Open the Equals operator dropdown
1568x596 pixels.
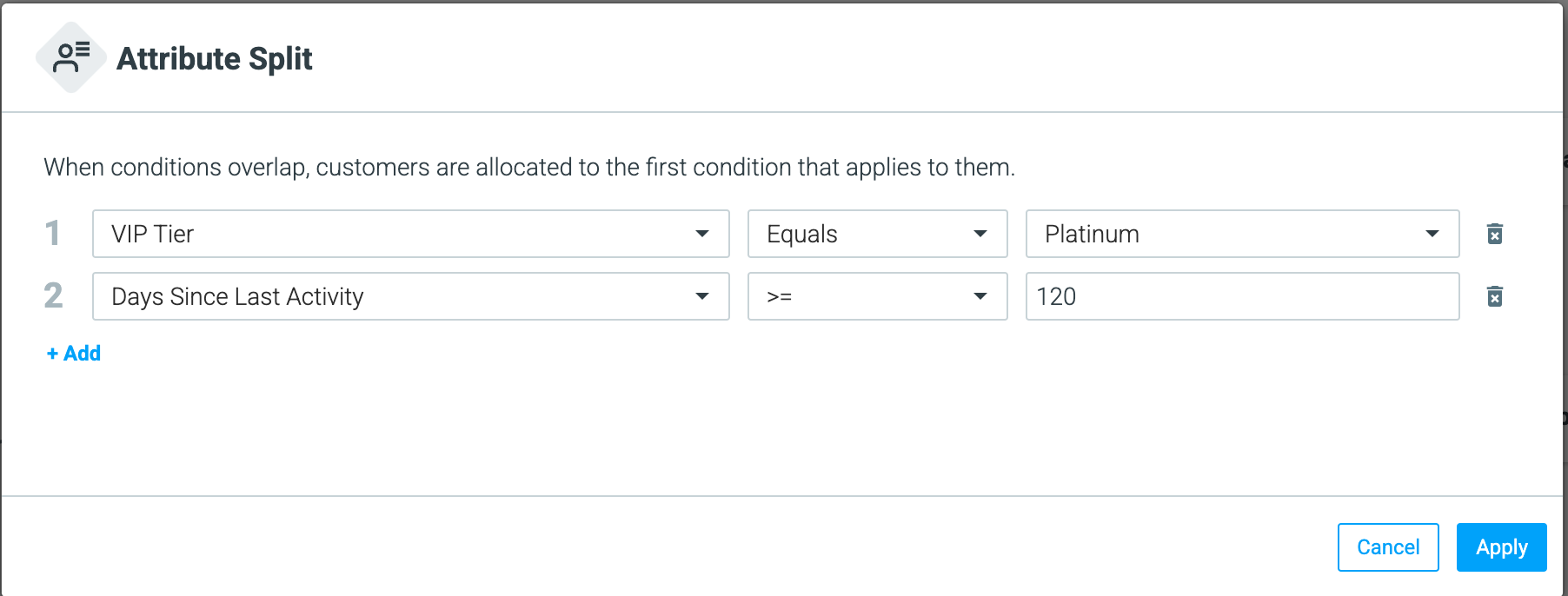click(x=877, y=234)
